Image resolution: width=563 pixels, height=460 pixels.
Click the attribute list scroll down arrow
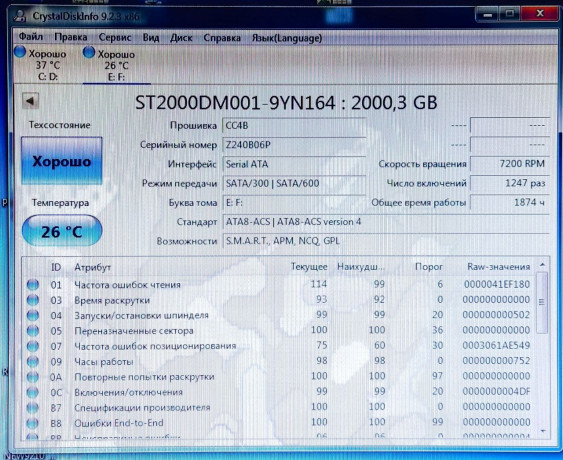coord(543,431)
